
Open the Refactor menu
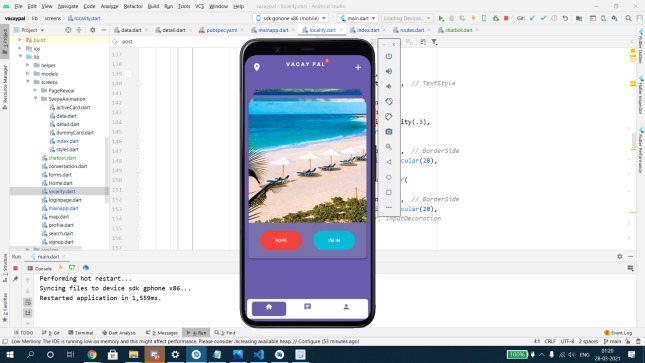tap(133, 6)
